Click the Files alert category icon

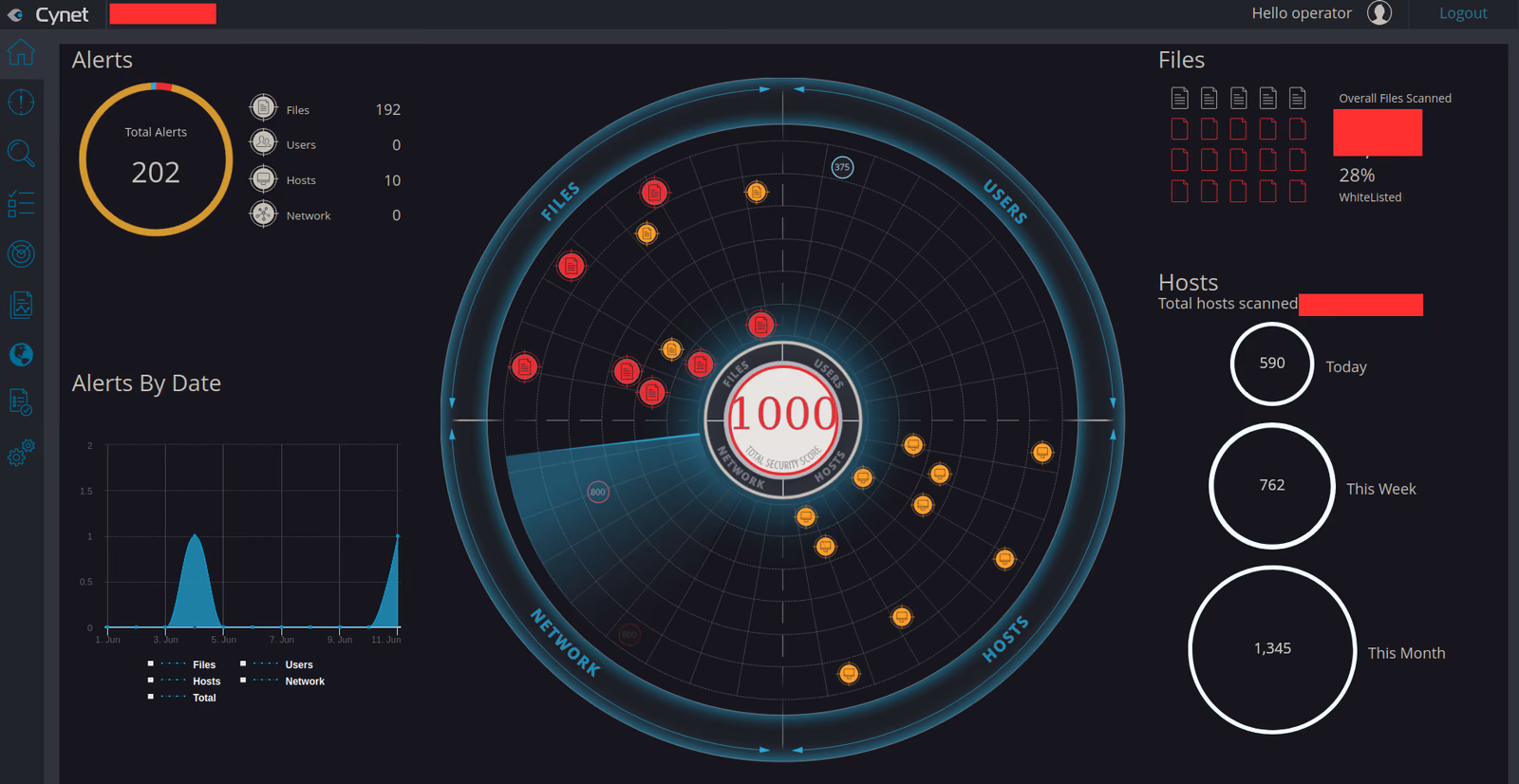263,107
